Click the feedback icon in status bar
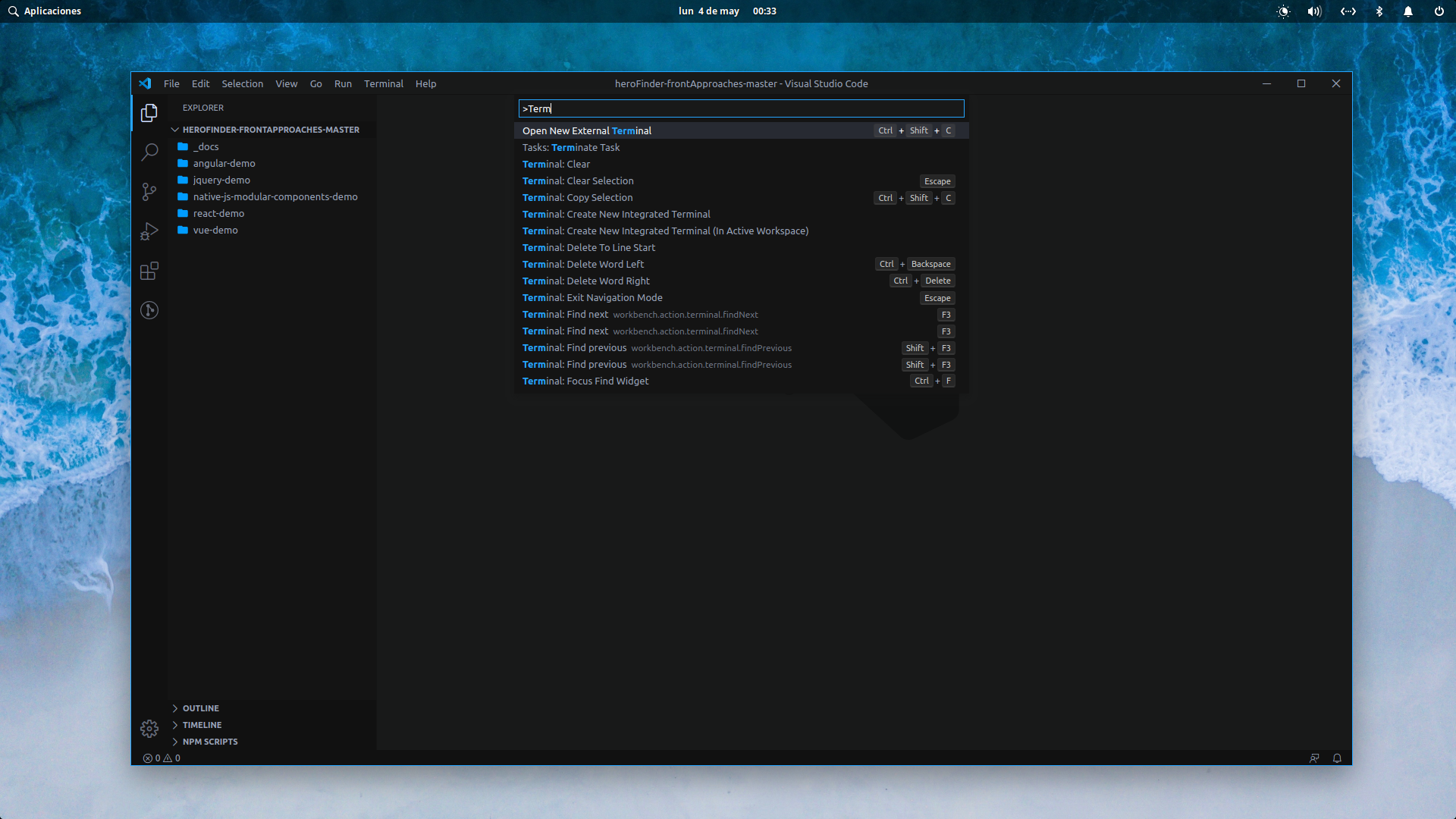The height and width of the screenshot is (819, 1456). pos(1314,758)
